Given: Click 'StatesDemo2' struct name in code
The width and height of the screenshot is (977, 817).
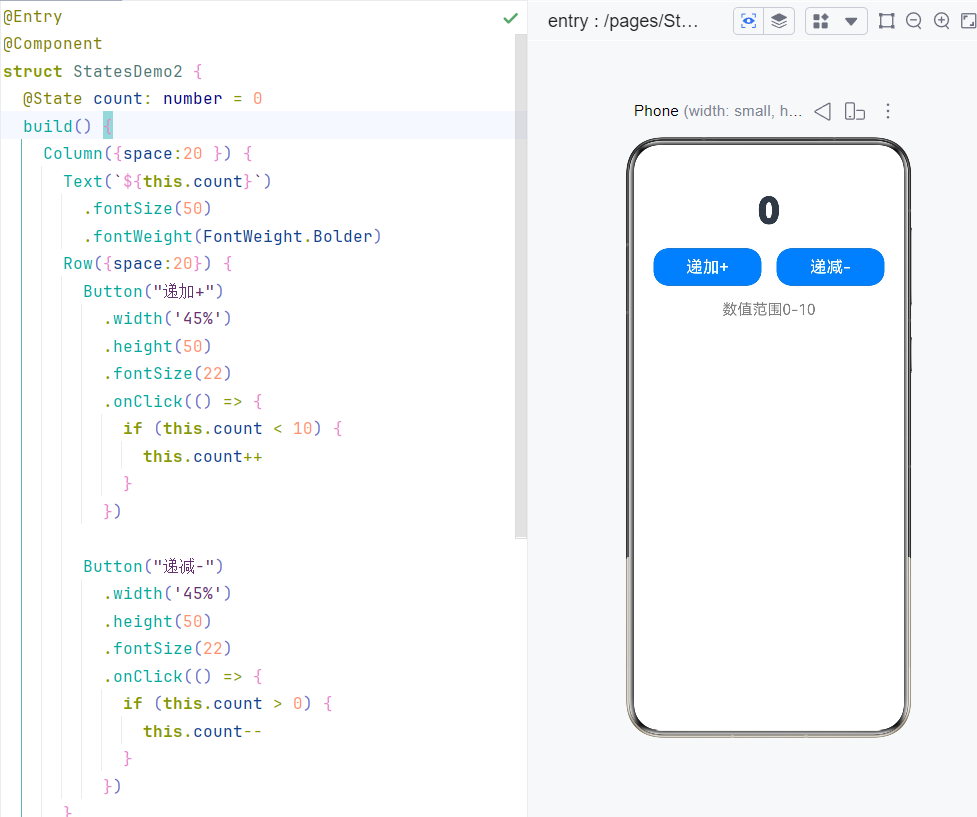Looking at the screenshot, I should click(128, 72).
